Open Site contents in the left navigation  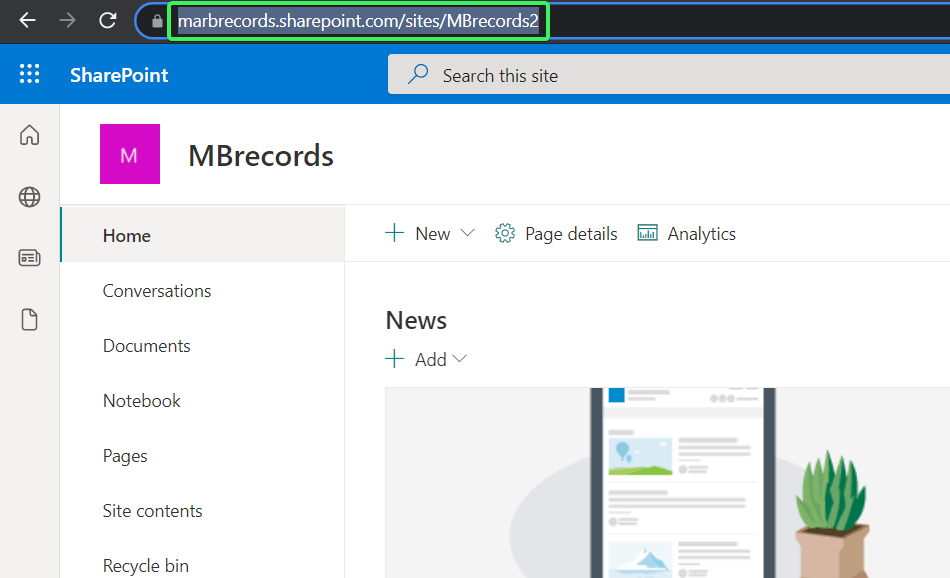point(153,511)
